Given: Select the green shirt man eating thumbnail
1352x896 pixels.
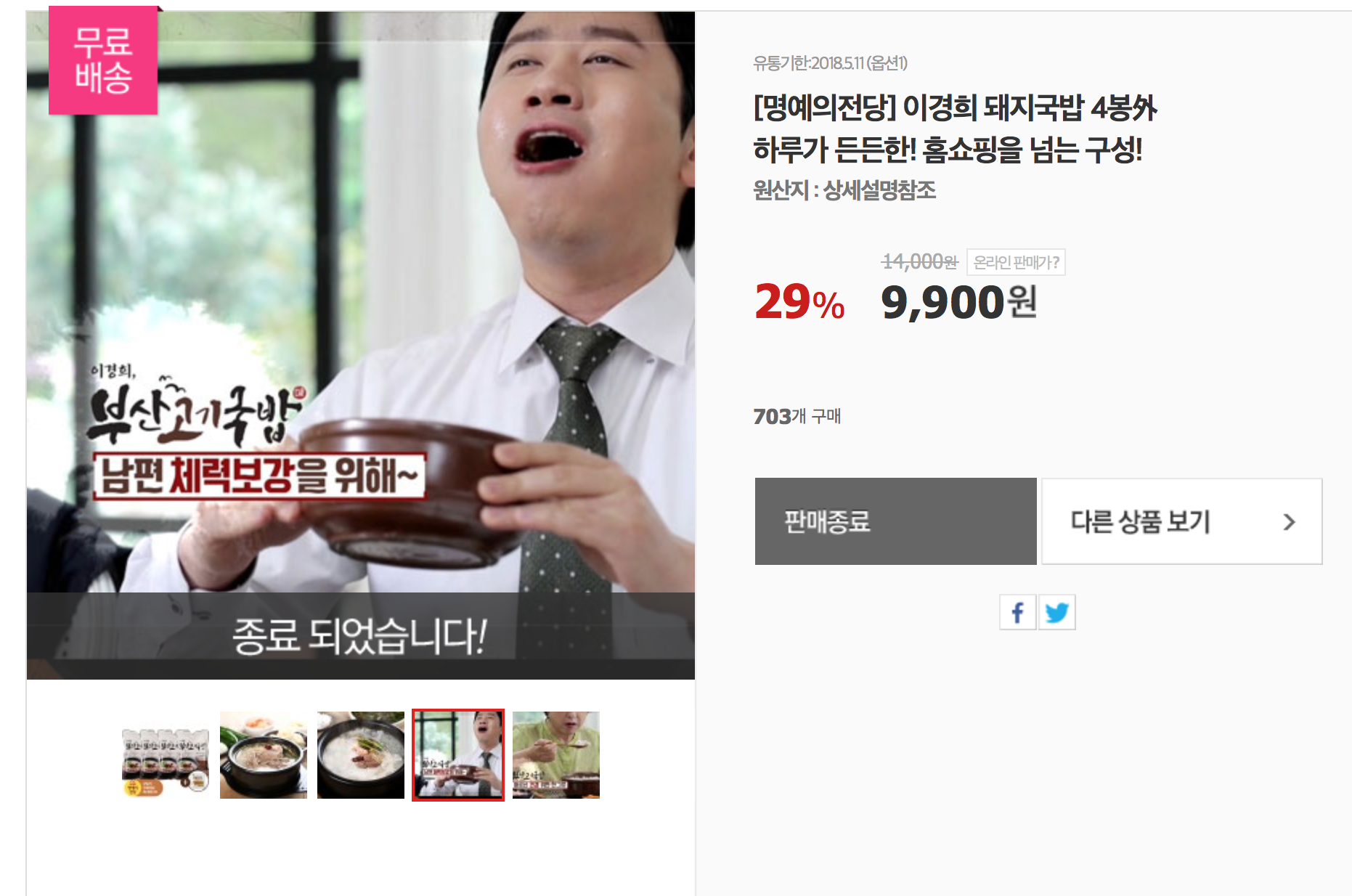Looking at the screenshot, I should tap(556, 755).
